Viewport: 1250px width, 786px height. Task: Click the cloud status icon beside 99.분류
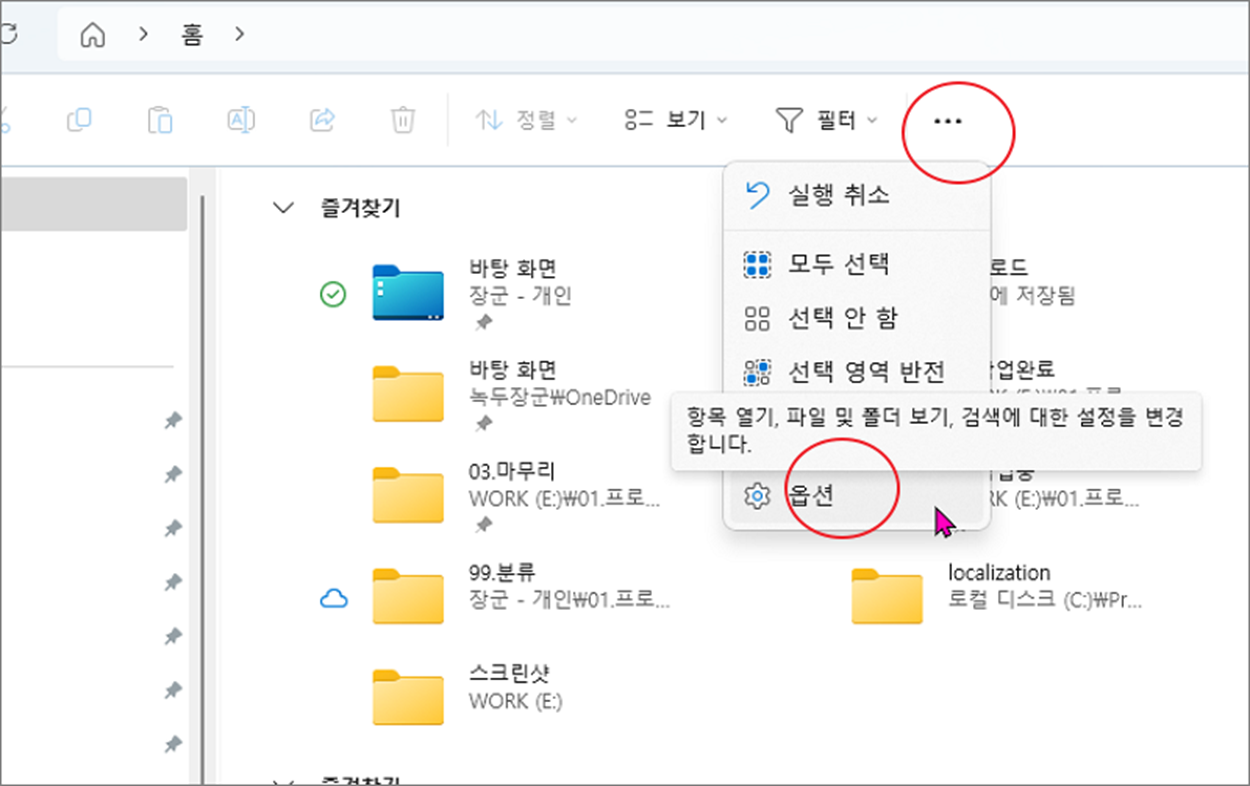click(333, 599)
